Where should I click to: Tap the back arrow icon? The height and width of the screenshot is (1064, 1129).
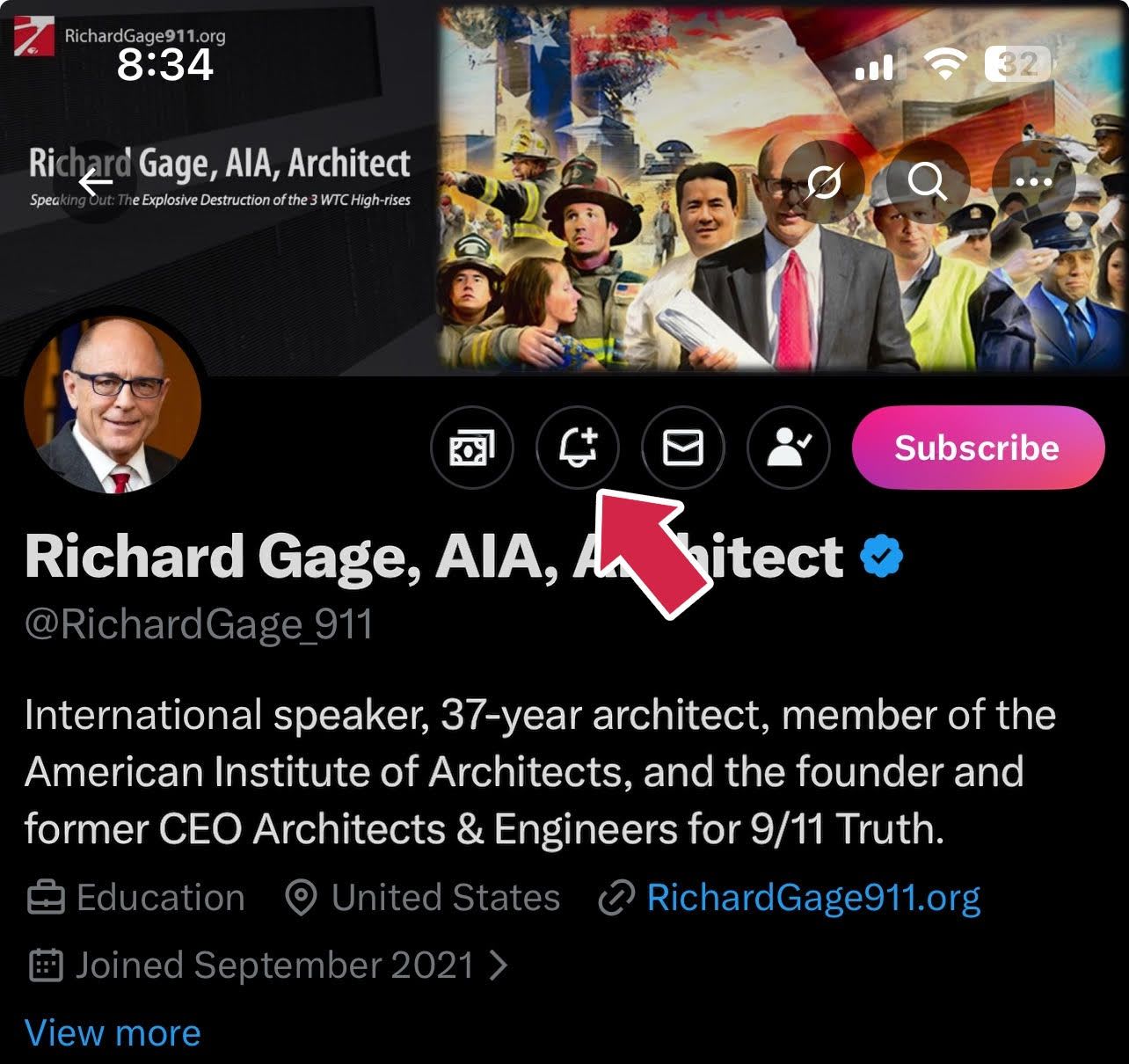pyautogui.click(x=96, y=183)
